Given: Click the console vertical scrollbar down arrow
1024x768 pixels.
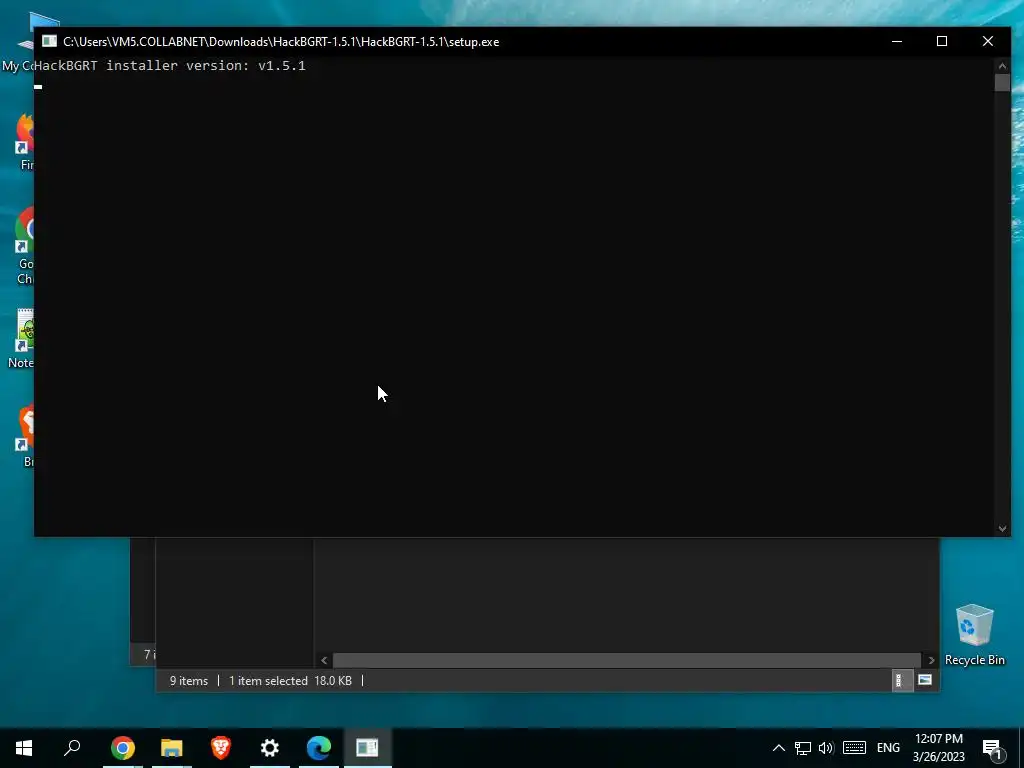Looking at the screenshot, I should click(x=1002, y=528).
